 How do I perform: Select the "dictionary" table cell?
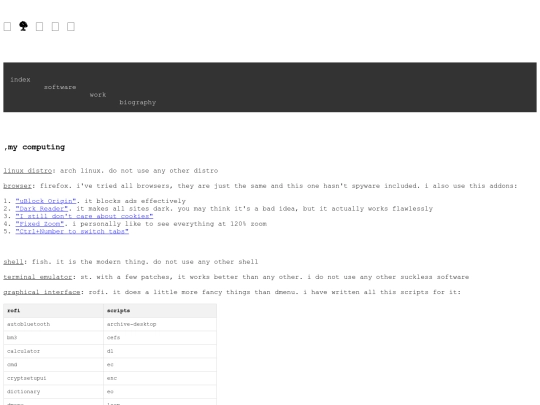click(53, 392)
